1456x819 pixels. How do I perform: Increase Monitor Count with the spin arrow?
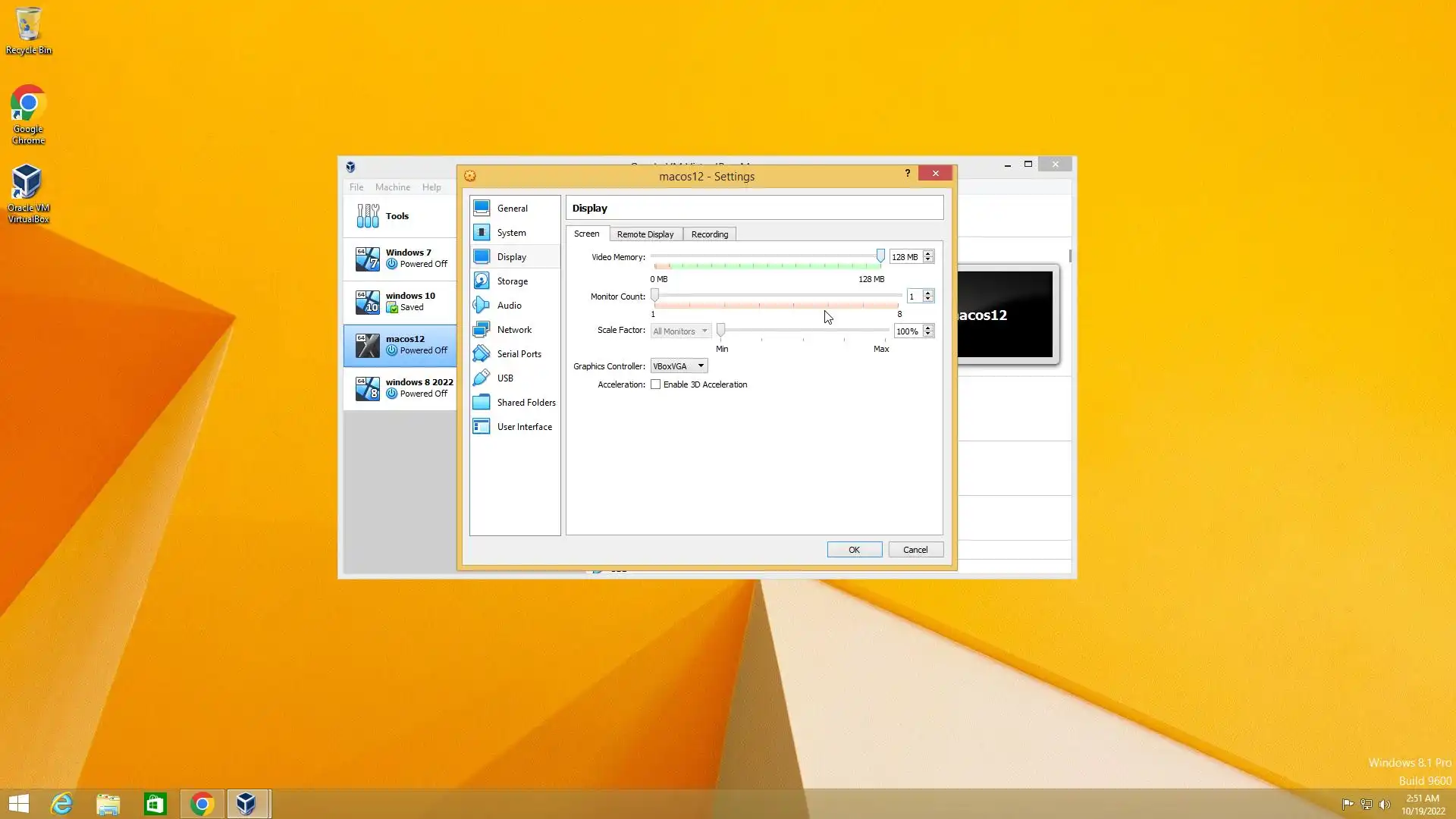pyautogui.click(x=928, y=293)
